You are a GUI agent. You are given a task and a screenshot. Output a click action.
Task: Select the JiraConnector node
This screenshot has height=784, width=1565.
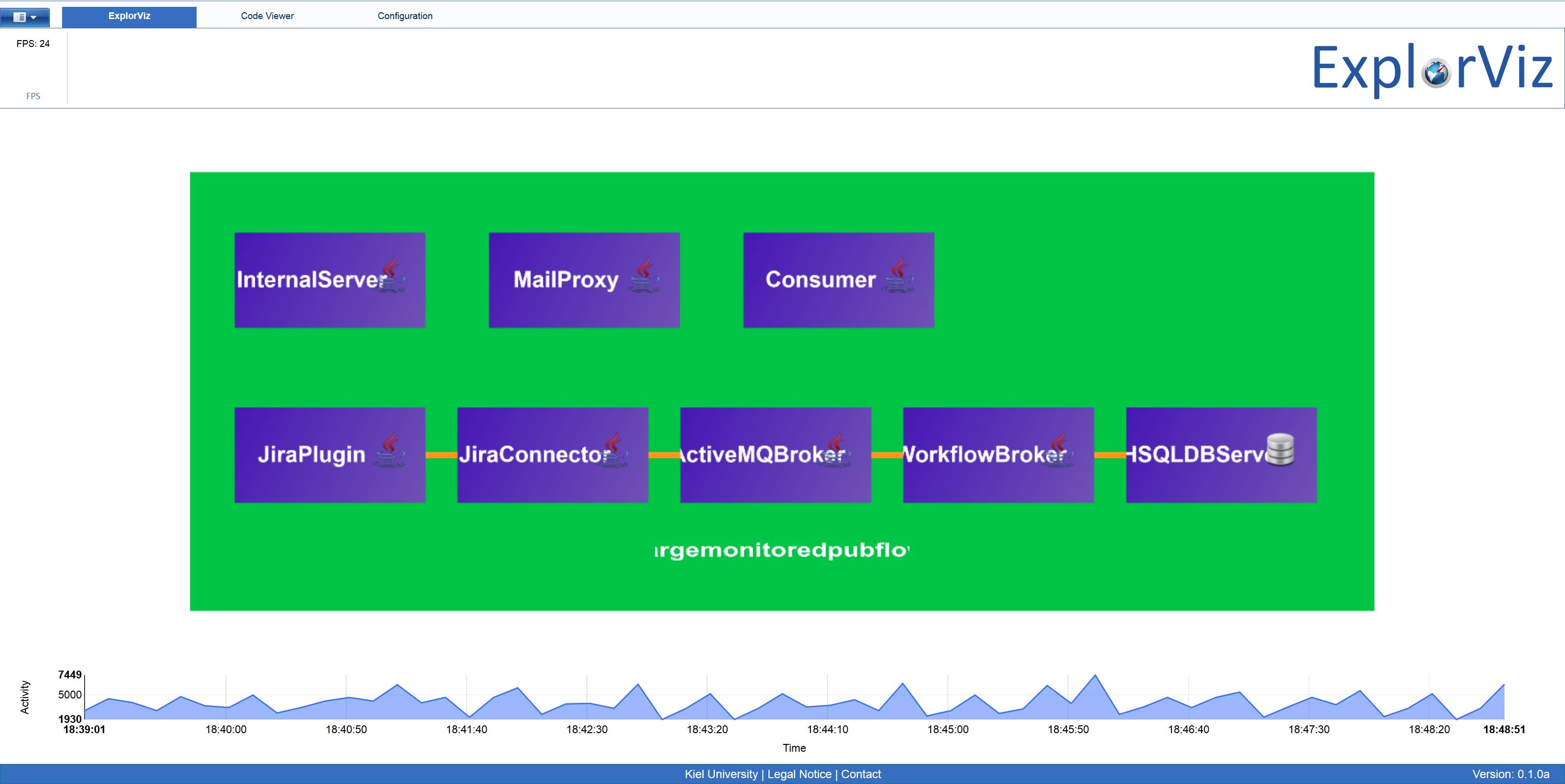coord(553,455)
